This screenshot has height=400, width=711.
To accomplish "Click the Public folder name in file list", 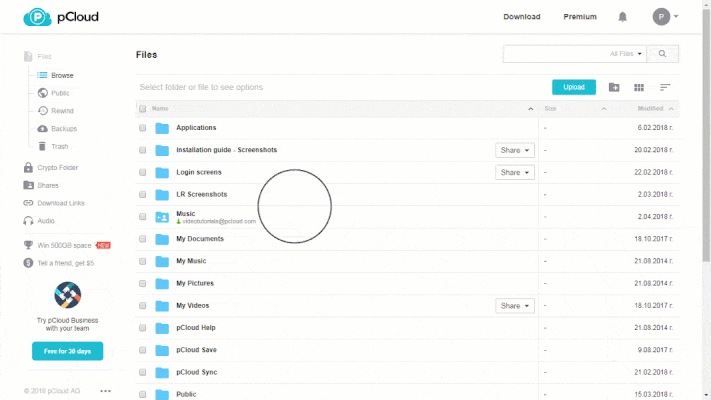I will (186, 394).
